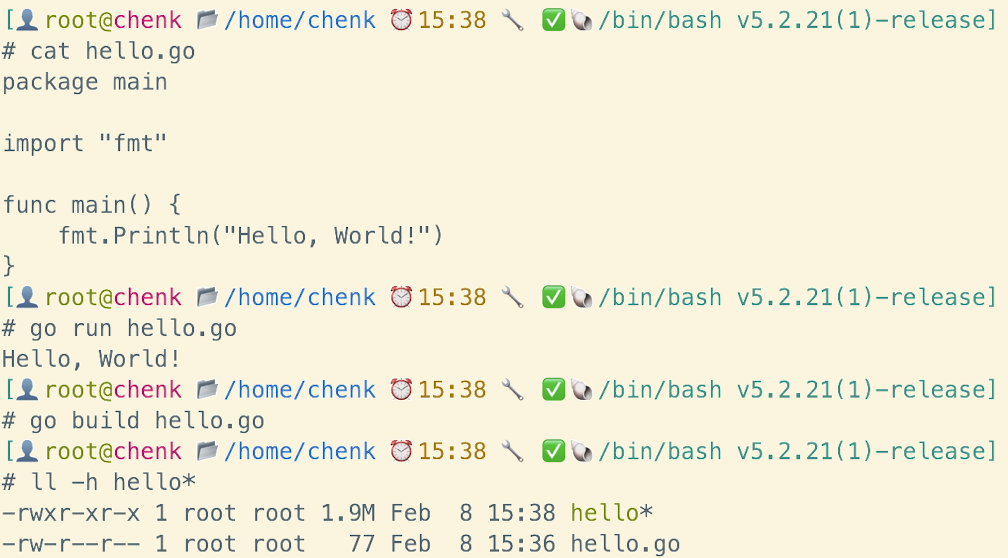Image resolution: width=1008 pixels, height=558 pixels.
Task: Click the "go run hello.go" command
Action: [x=133, y=328]
